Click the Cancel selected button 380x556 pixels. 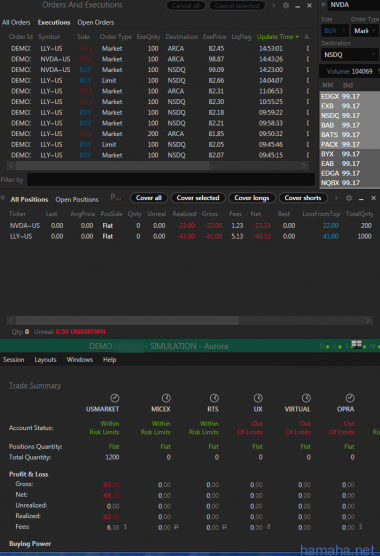[237, 6]
